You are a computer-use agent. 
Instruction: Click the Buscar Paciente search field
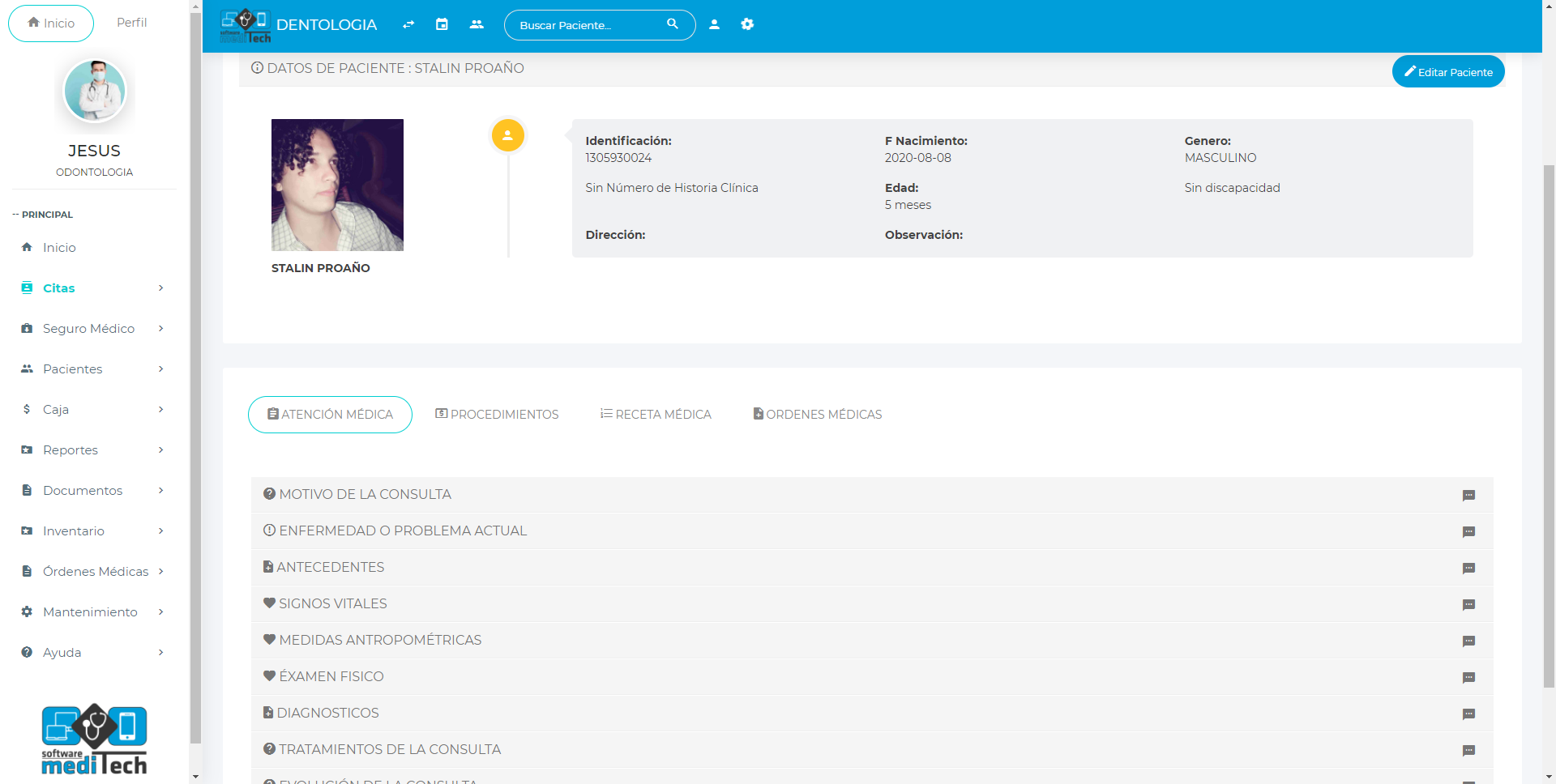588,25
